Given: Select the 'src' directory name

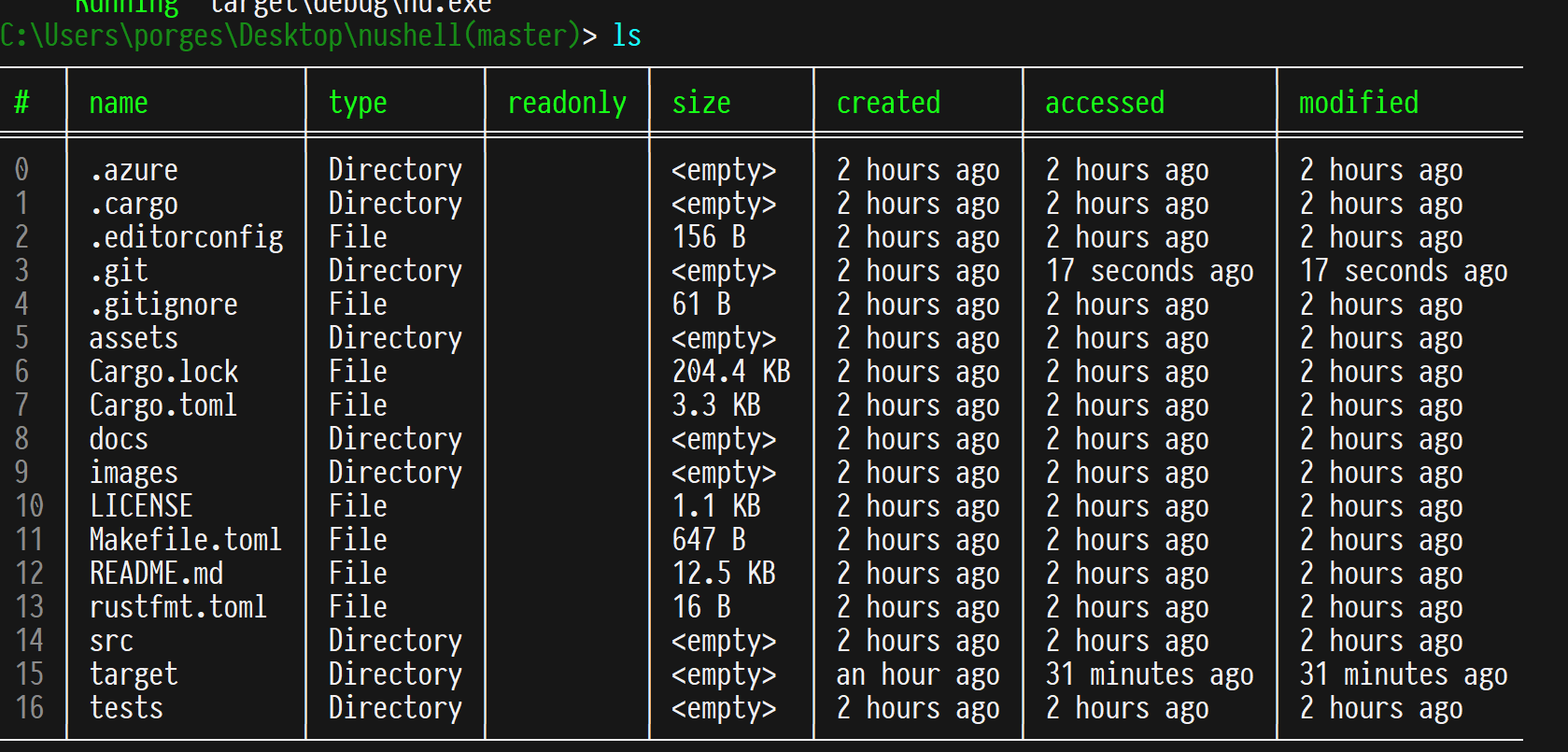Looking at the screenshot, I should (x=111, y=641).
